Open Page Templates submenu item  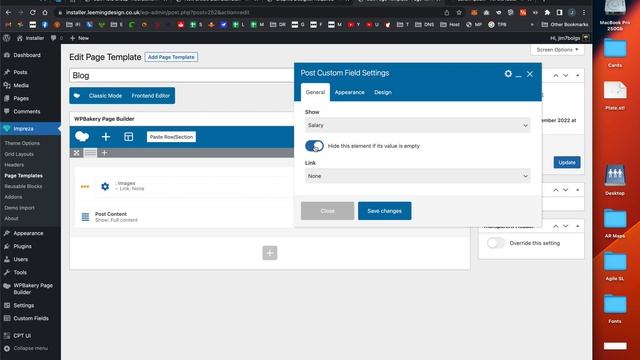click(23, 176)
